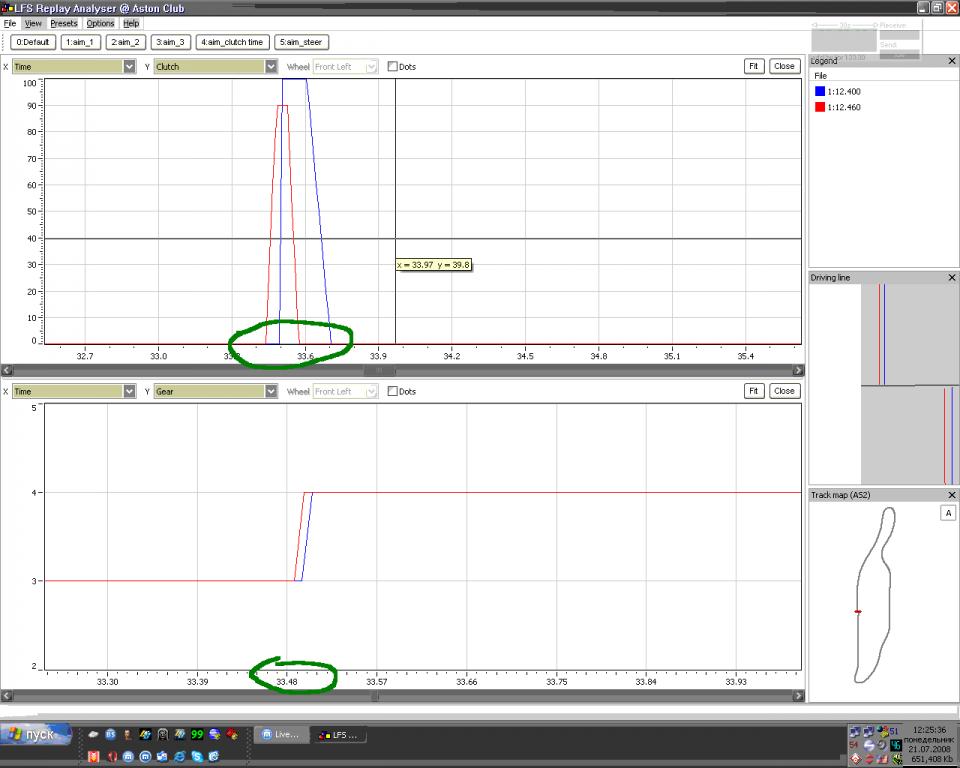Click red swatch for lap 1:12.460
Viewport: 960px width, 768px height.
coord(820,107)
